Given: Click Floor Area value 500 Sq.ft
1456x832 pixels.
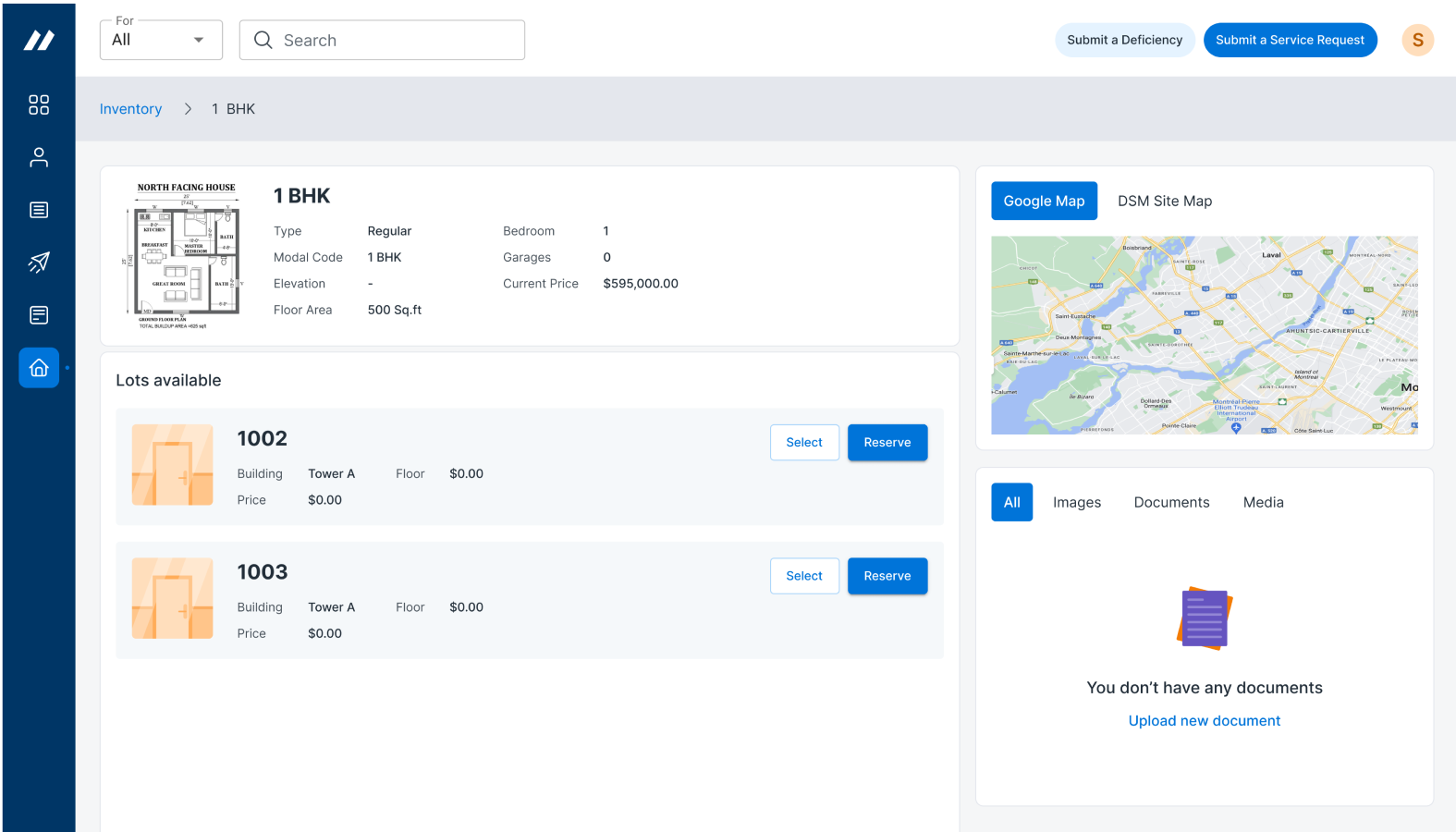Looking at the screenshot, I should [395, 310].
